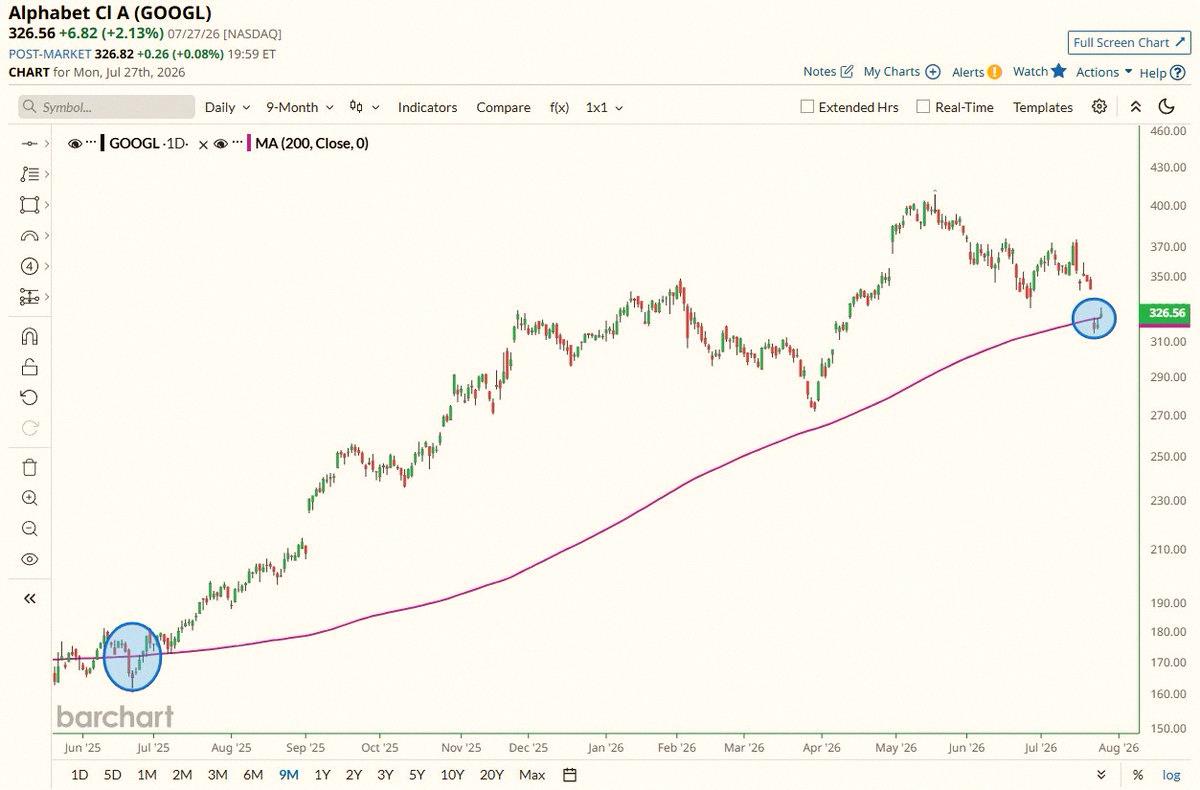Enable Real-Time checkbox
Viewport: 1200px width, 790px height.
pos(923,107)
